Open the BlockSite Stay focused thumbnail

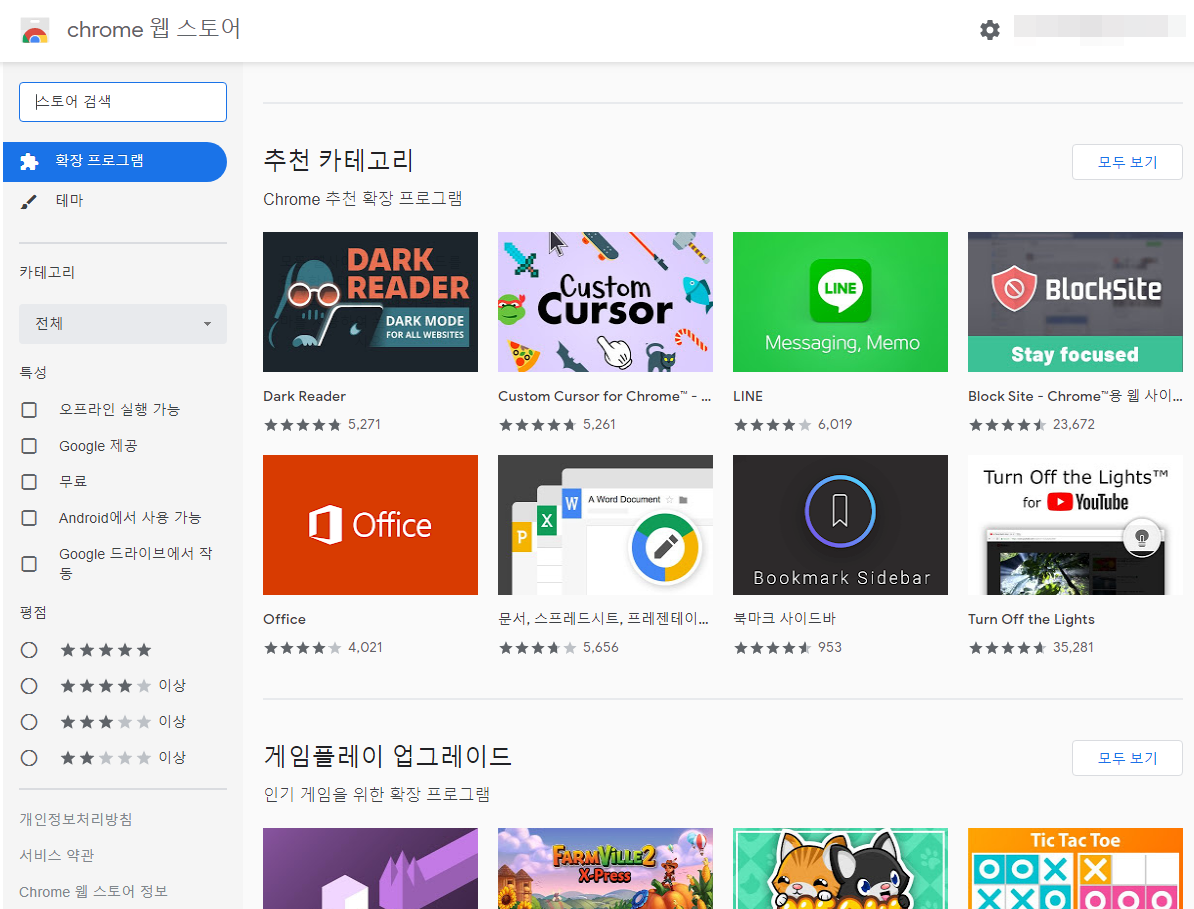click(1075, 302)
